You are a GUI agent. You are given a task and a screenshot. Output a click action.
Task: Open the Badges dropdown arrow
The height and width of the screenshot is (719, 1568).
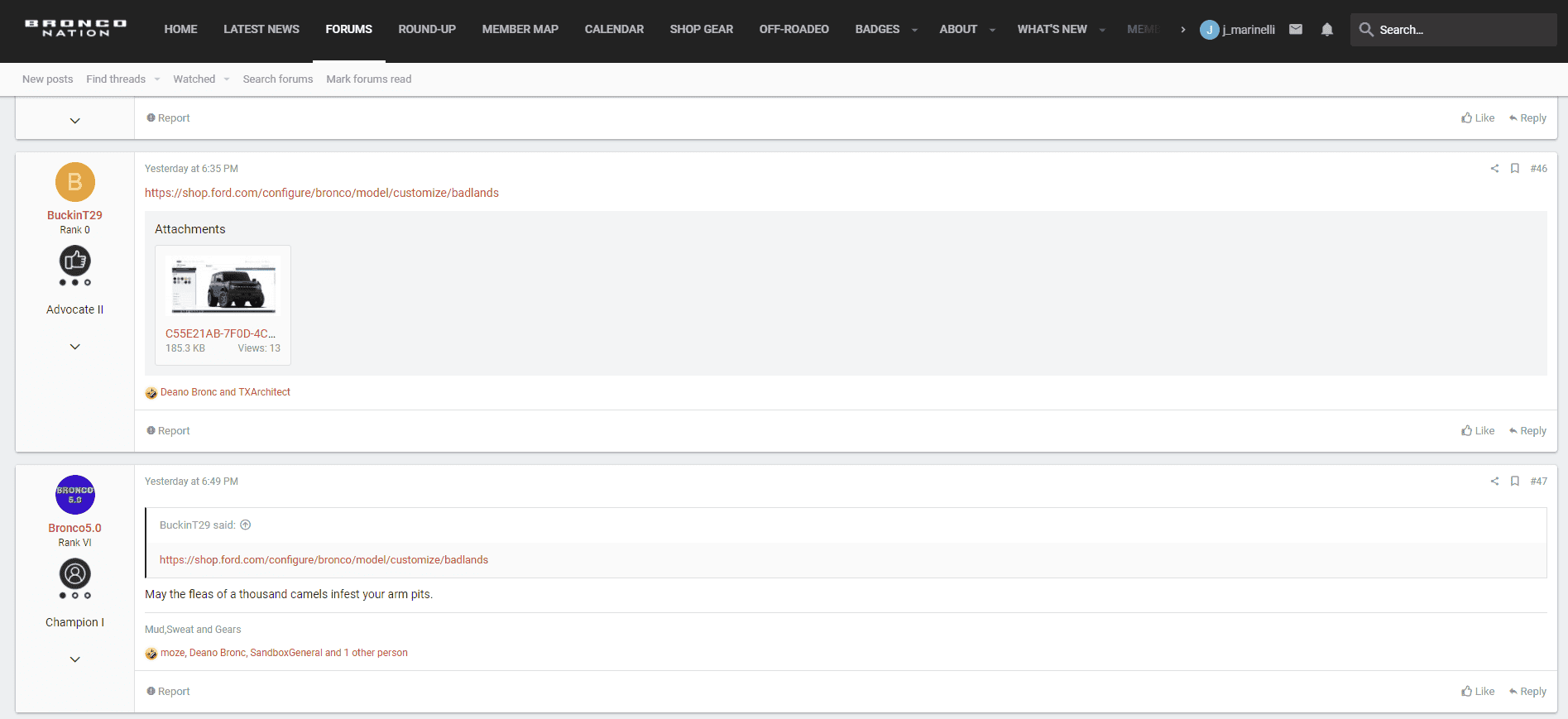(x=914, y=30)
